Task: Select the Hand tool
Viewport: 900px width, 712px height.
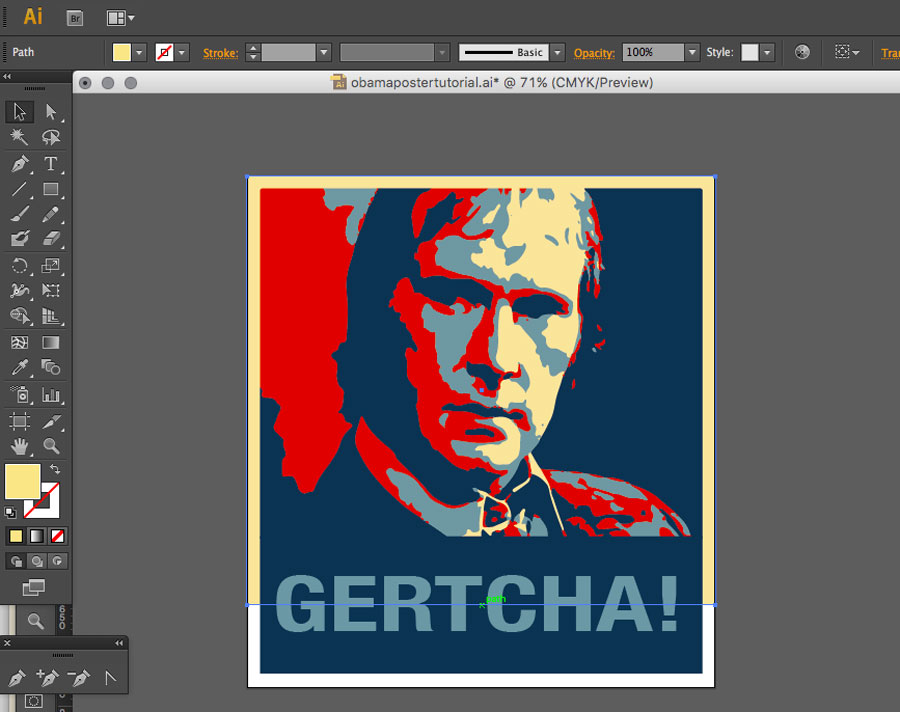Action: (20, 446)
